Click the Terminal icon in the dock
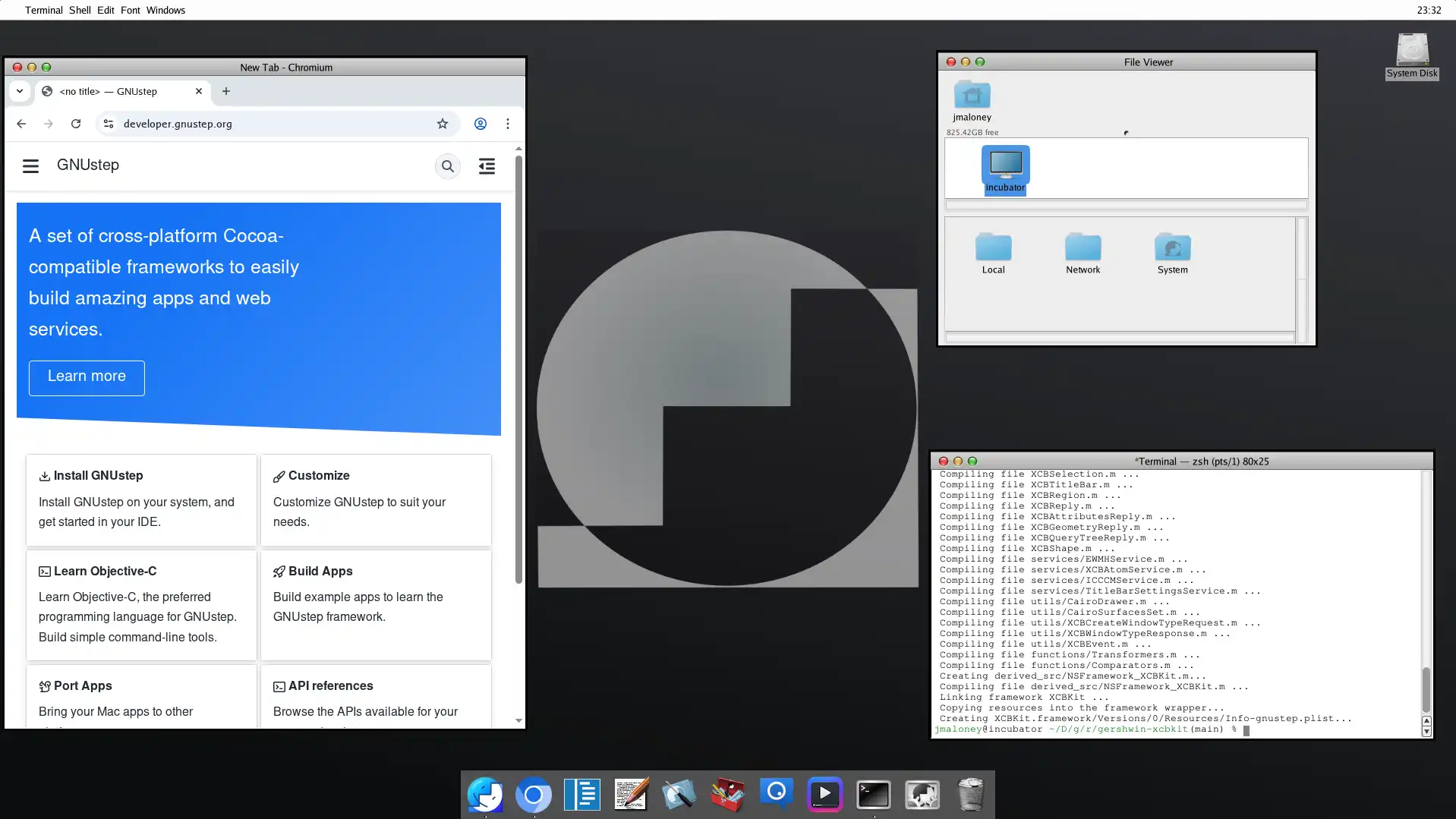 (873, 795)
